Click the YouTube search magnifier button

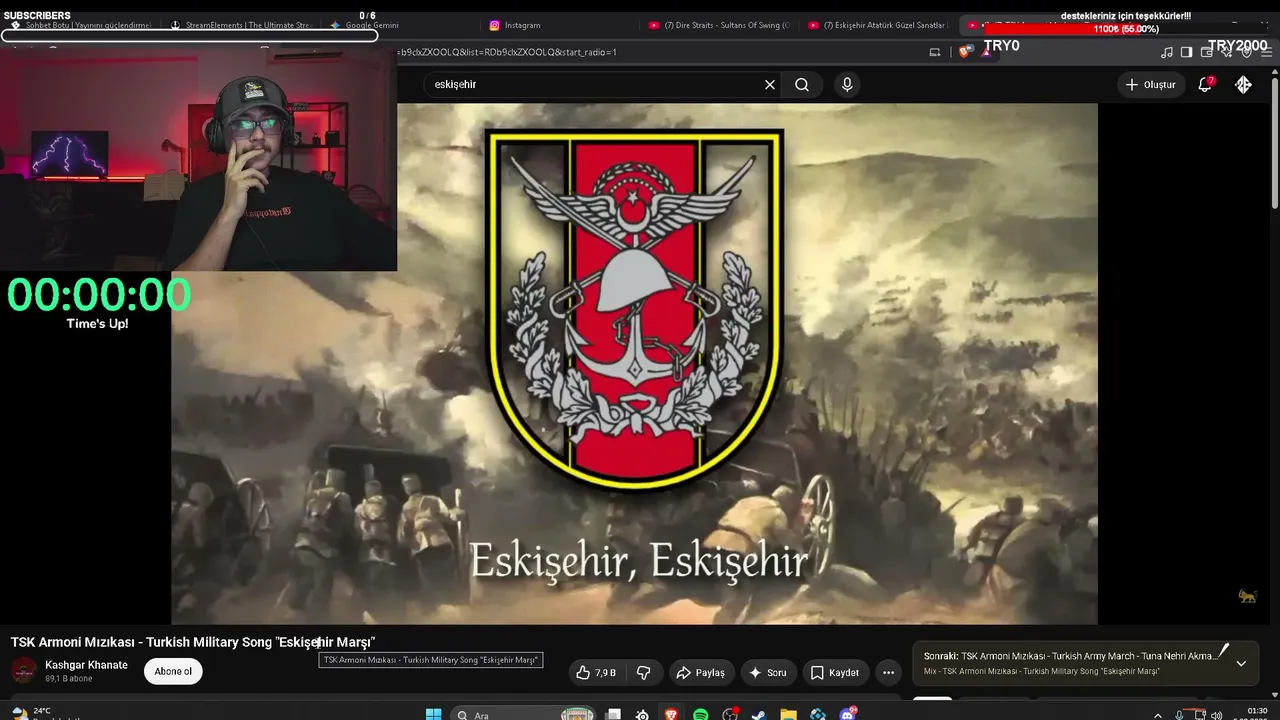click(802, 85)
